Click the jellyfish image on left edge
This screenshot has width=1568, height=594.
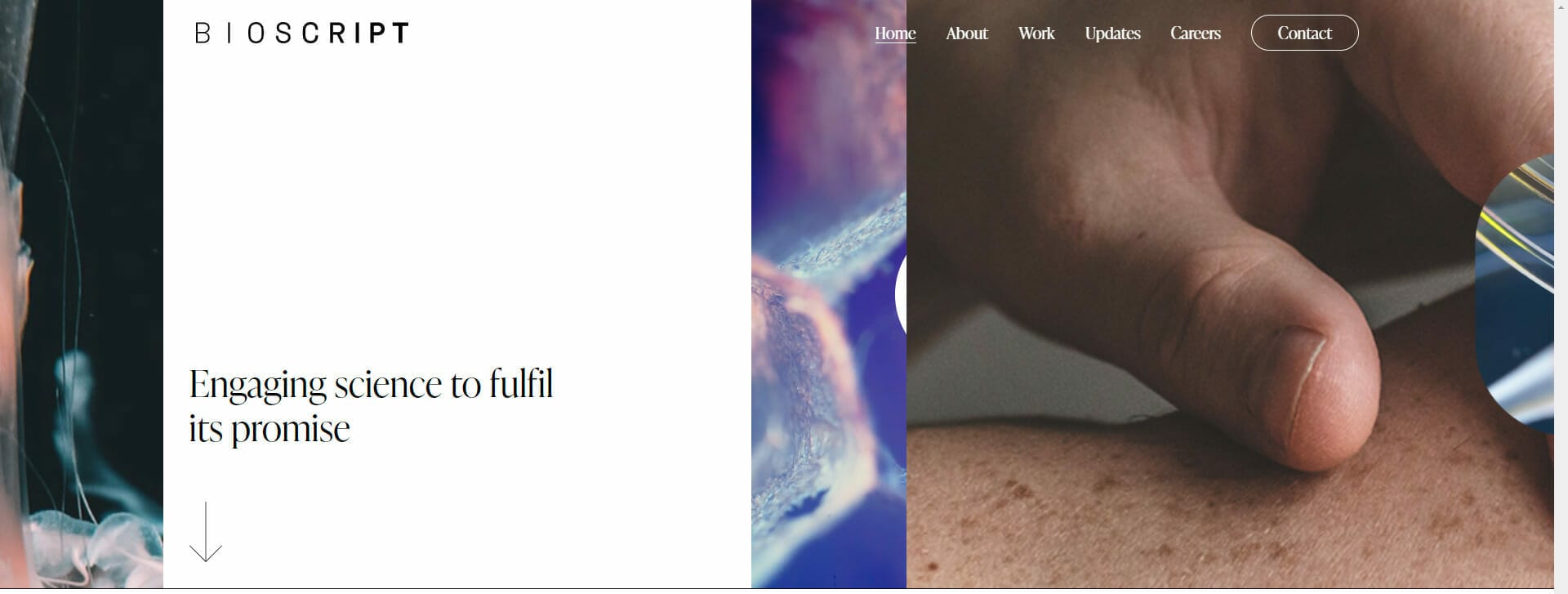click(x=82, y=294)
